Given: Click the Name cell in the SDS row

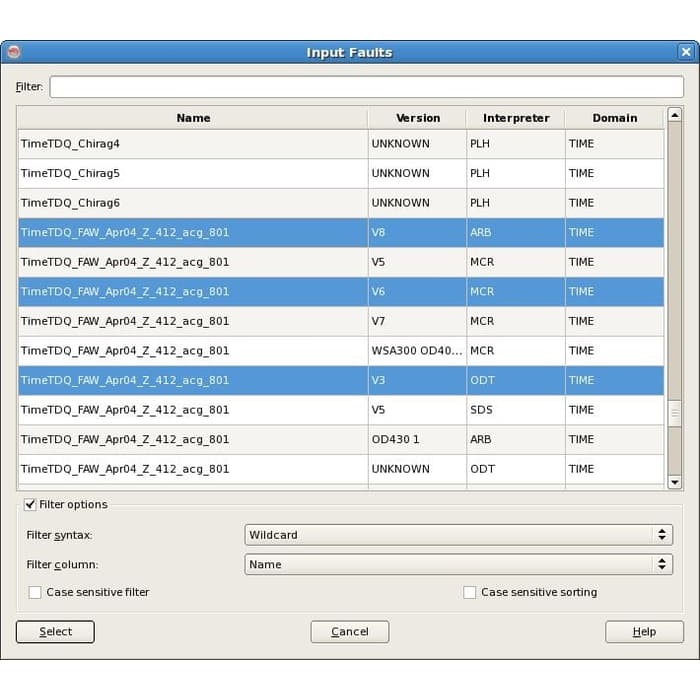Looking at the screenshot, I should (x=193, y=410).
